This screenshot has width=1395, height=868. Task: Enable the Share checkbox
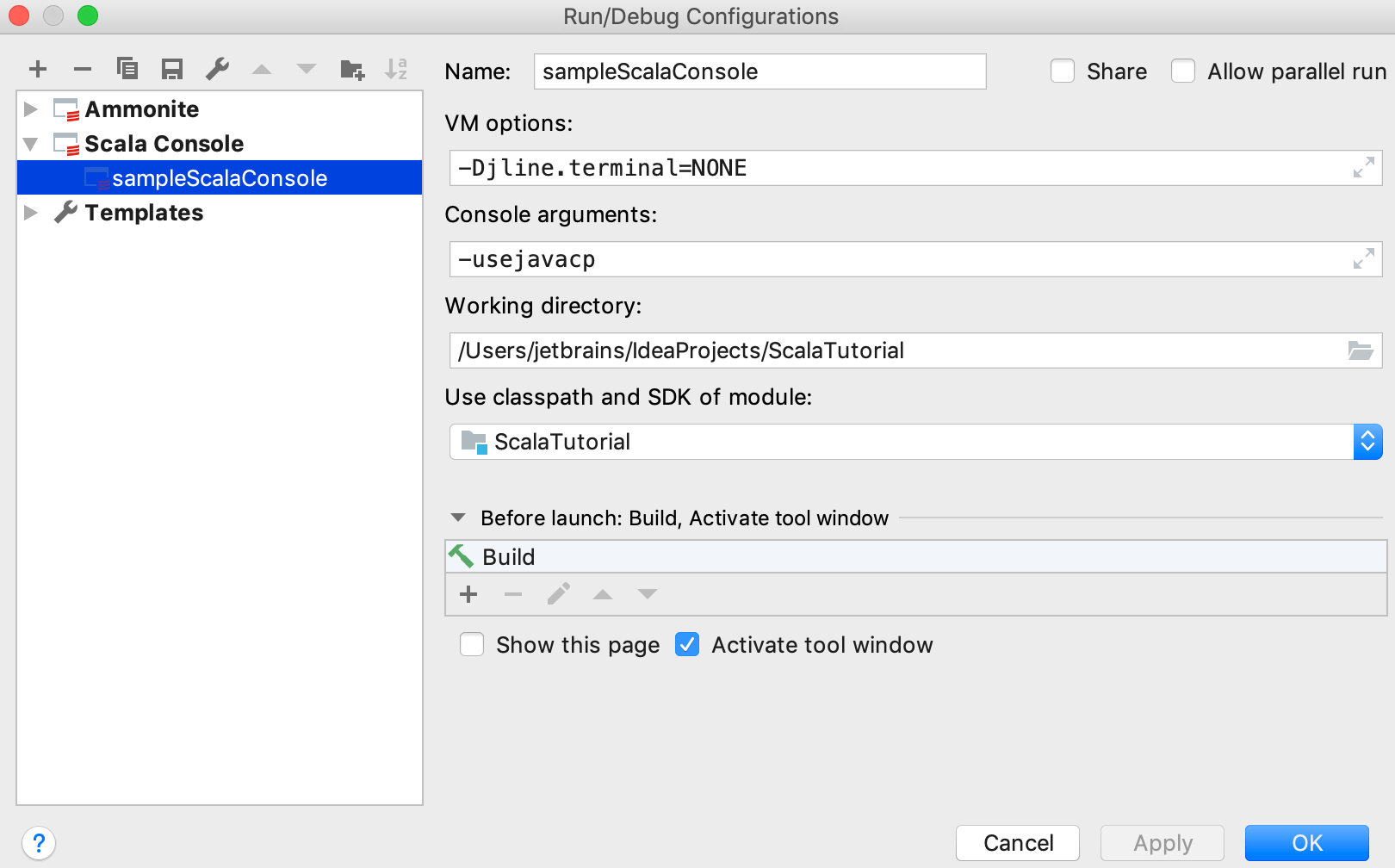(x=1063, y=71)
